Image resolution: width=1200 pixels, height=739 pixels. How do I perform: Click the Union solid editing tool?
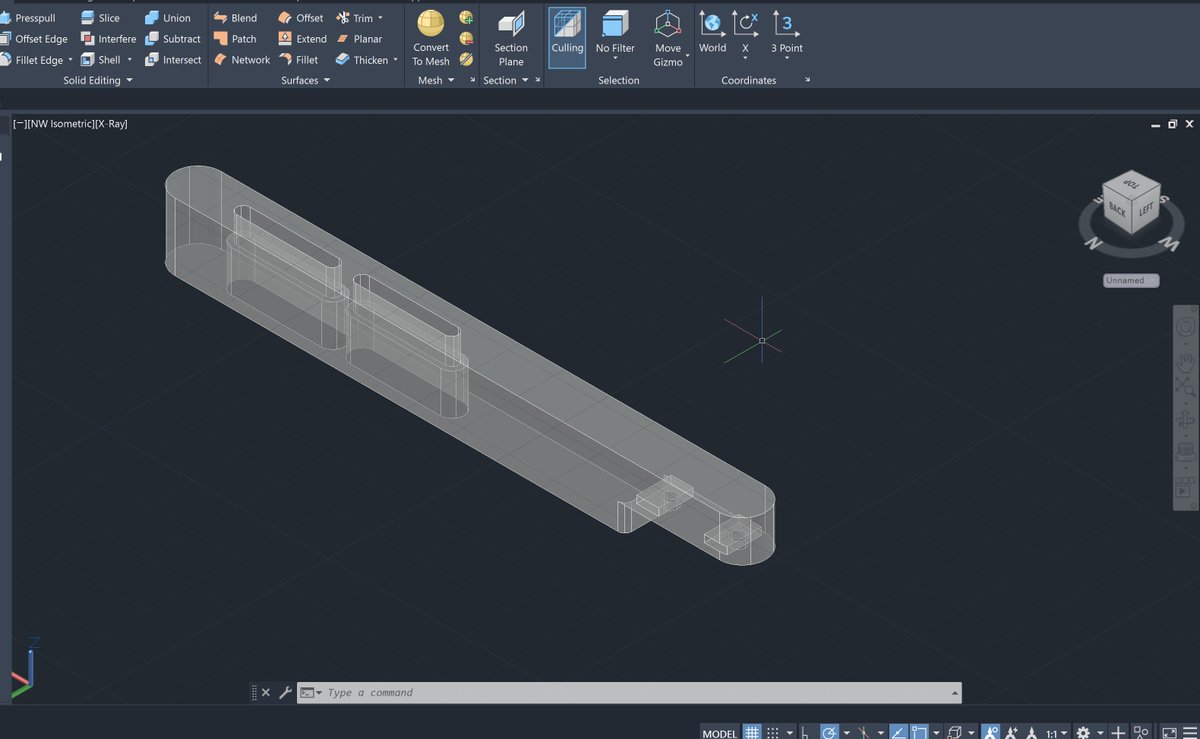(x=167, y=18)
